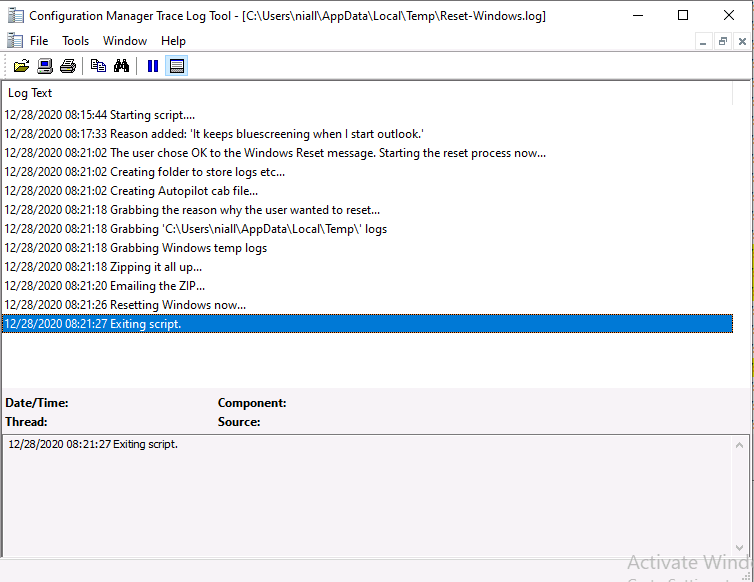Screen dimensions: 754x582
Task: Click the Open on Server computer icon
Action: coord(45,66)
